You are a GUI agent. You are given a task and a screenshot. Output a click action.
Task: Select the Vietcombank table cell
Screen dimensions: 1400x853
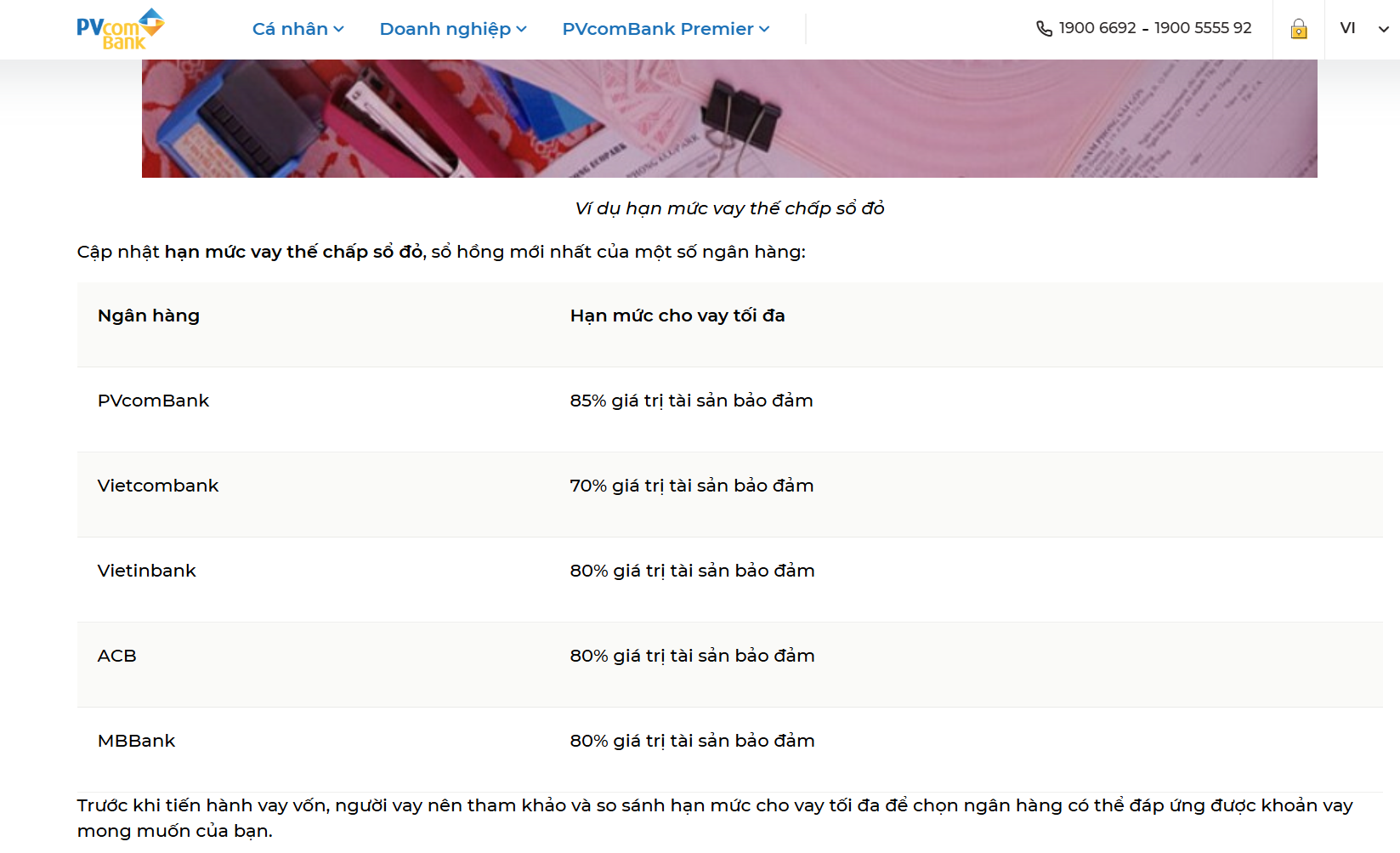coord(158,486)
